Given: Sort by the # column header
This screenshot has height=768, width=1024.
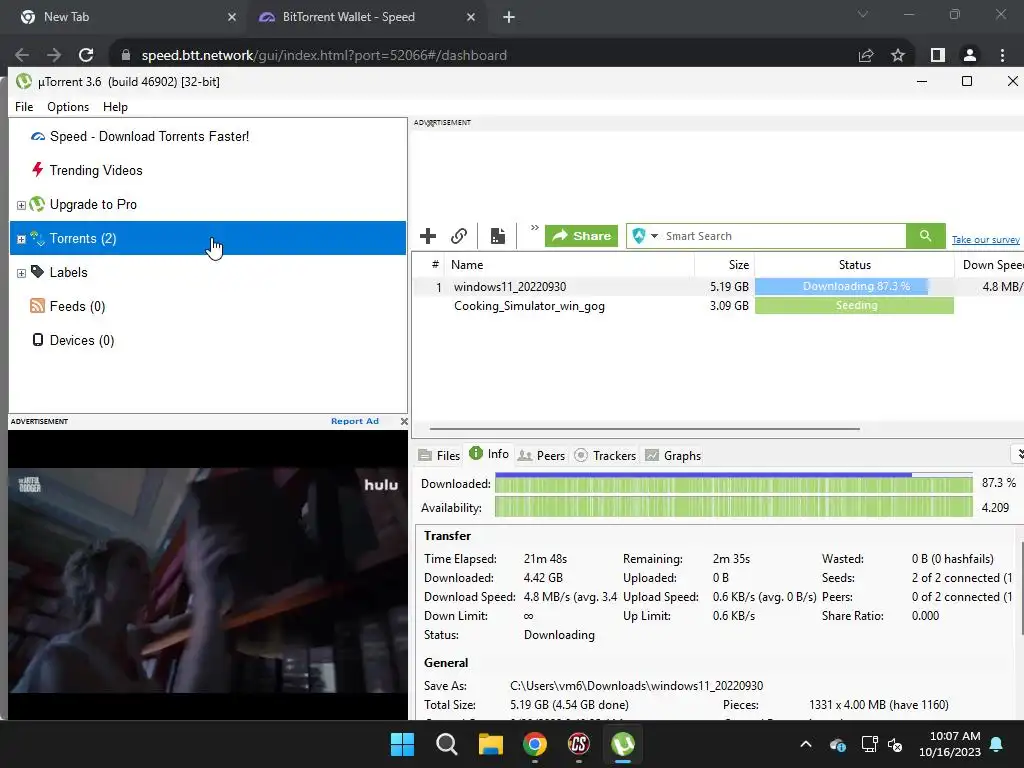Looking at the screenshot, I should [435, 264].
